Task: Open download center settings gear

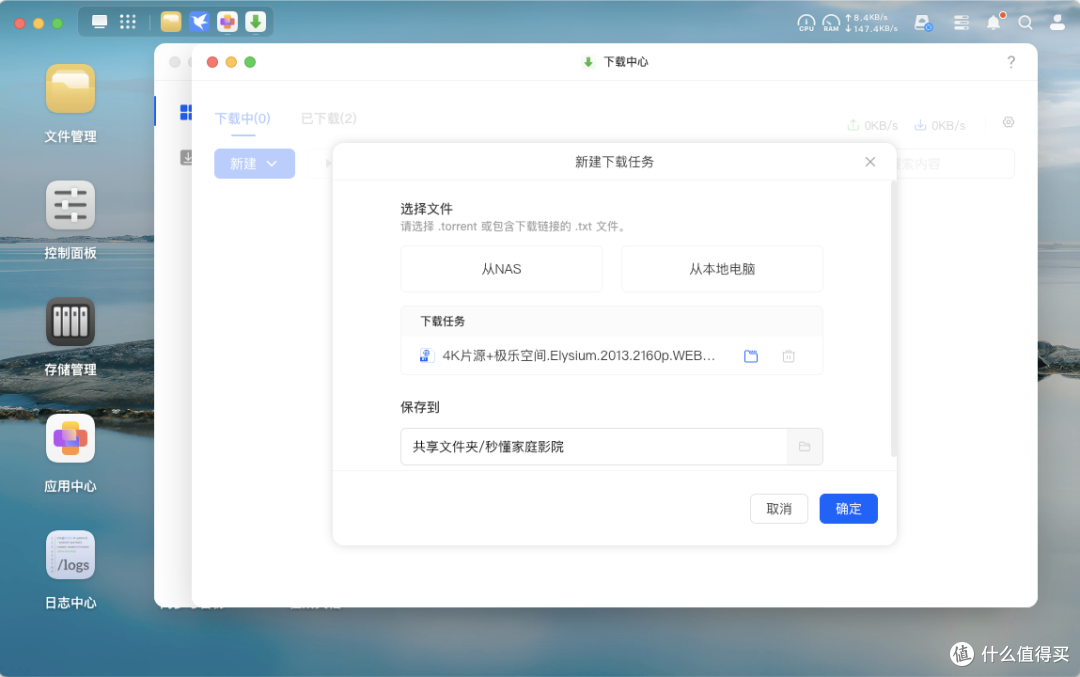Action: (x=1008, y=122)
